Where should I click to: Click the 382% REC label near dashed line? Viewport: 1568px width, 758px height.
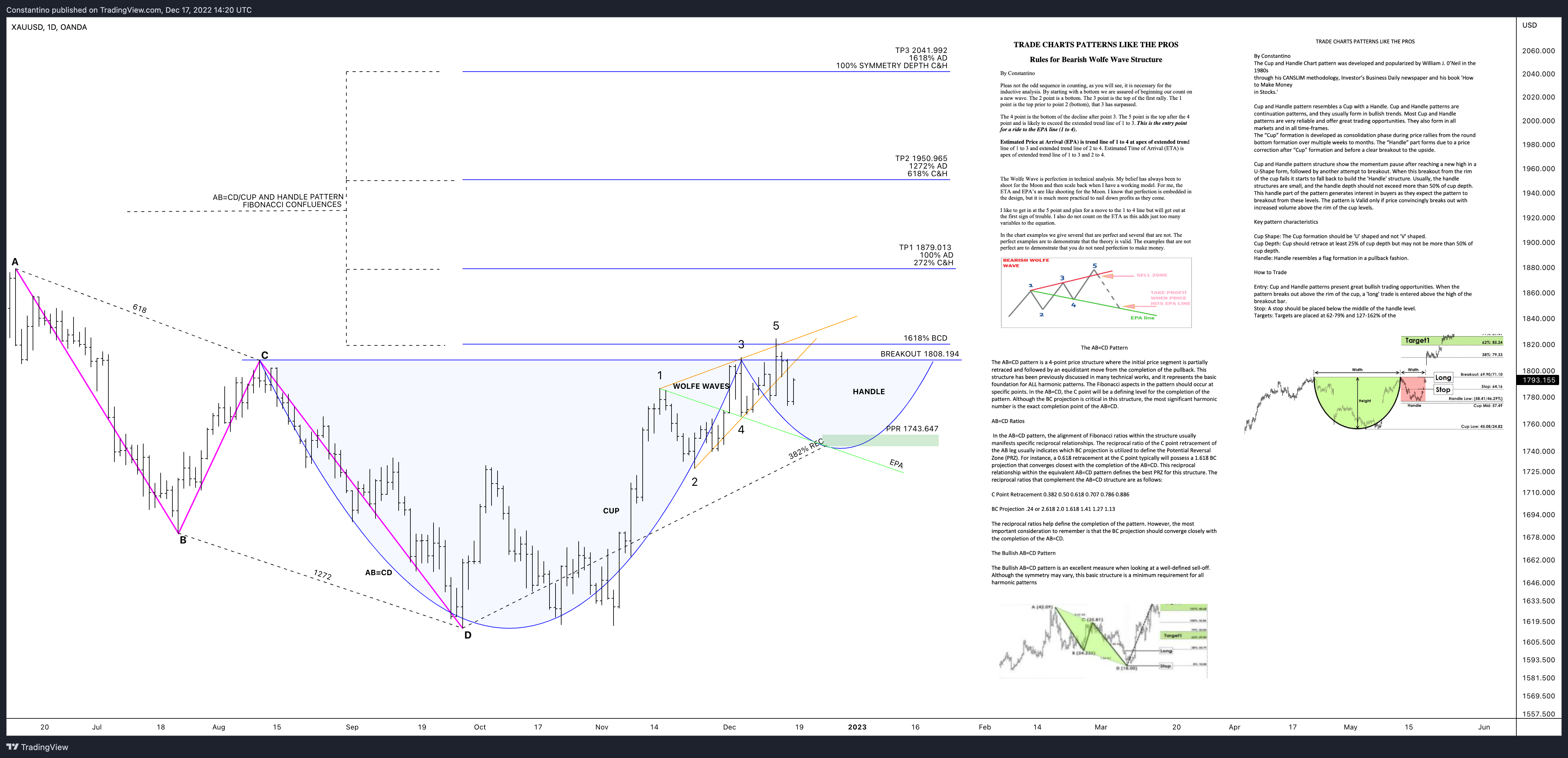click(805, 449)
